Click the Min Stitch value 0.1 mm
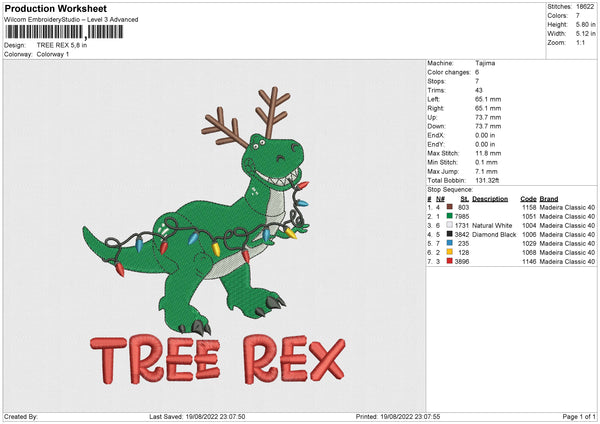 pos(486,162)
